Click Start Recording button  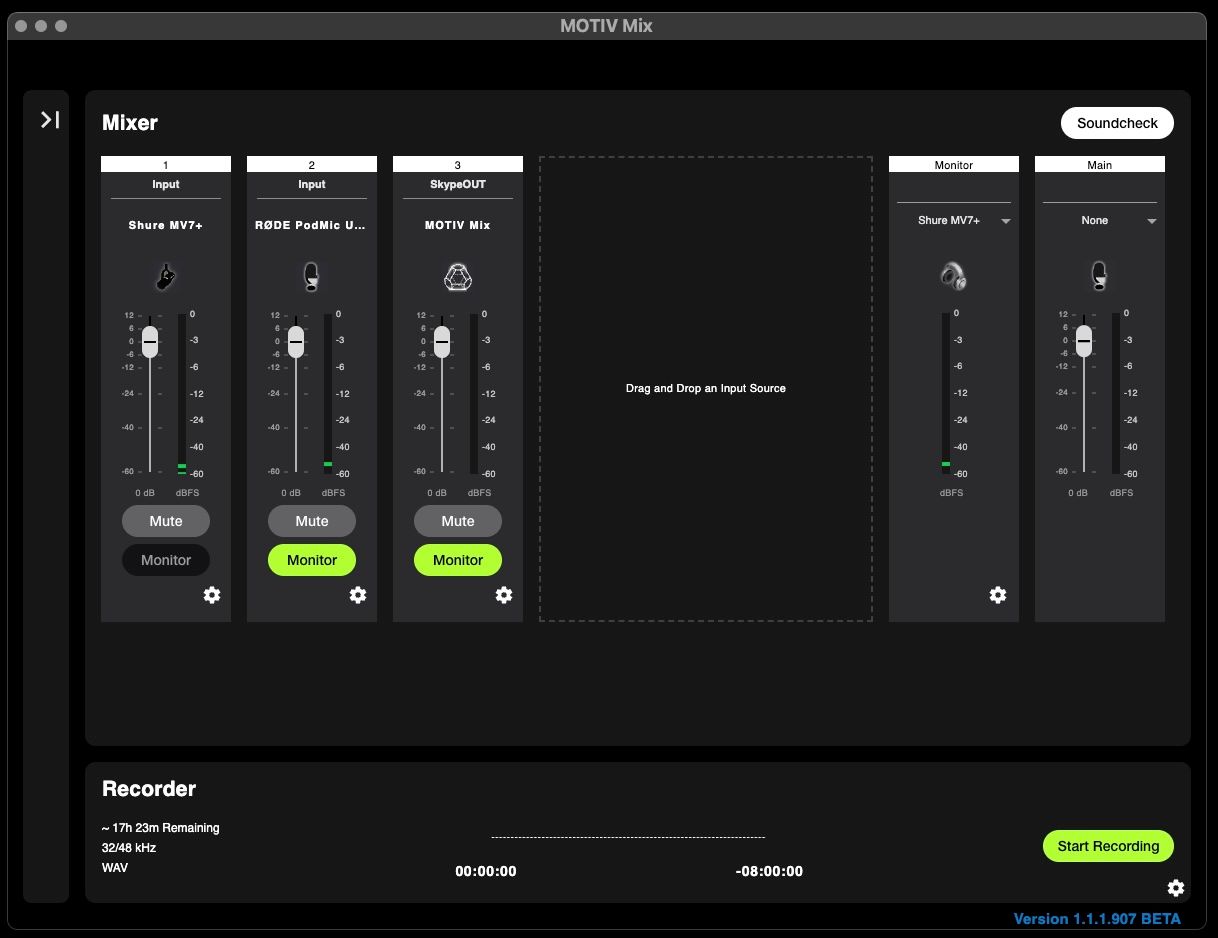tap(1108, 846)
